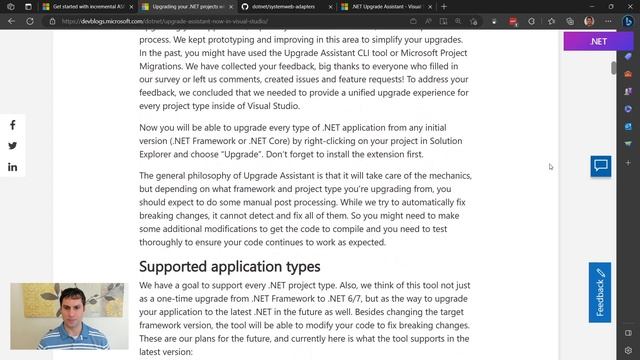The height and width of the screenshot is (360, 640).
Task: Open the red extension icon in toolbar
Action: coord(513,21)
